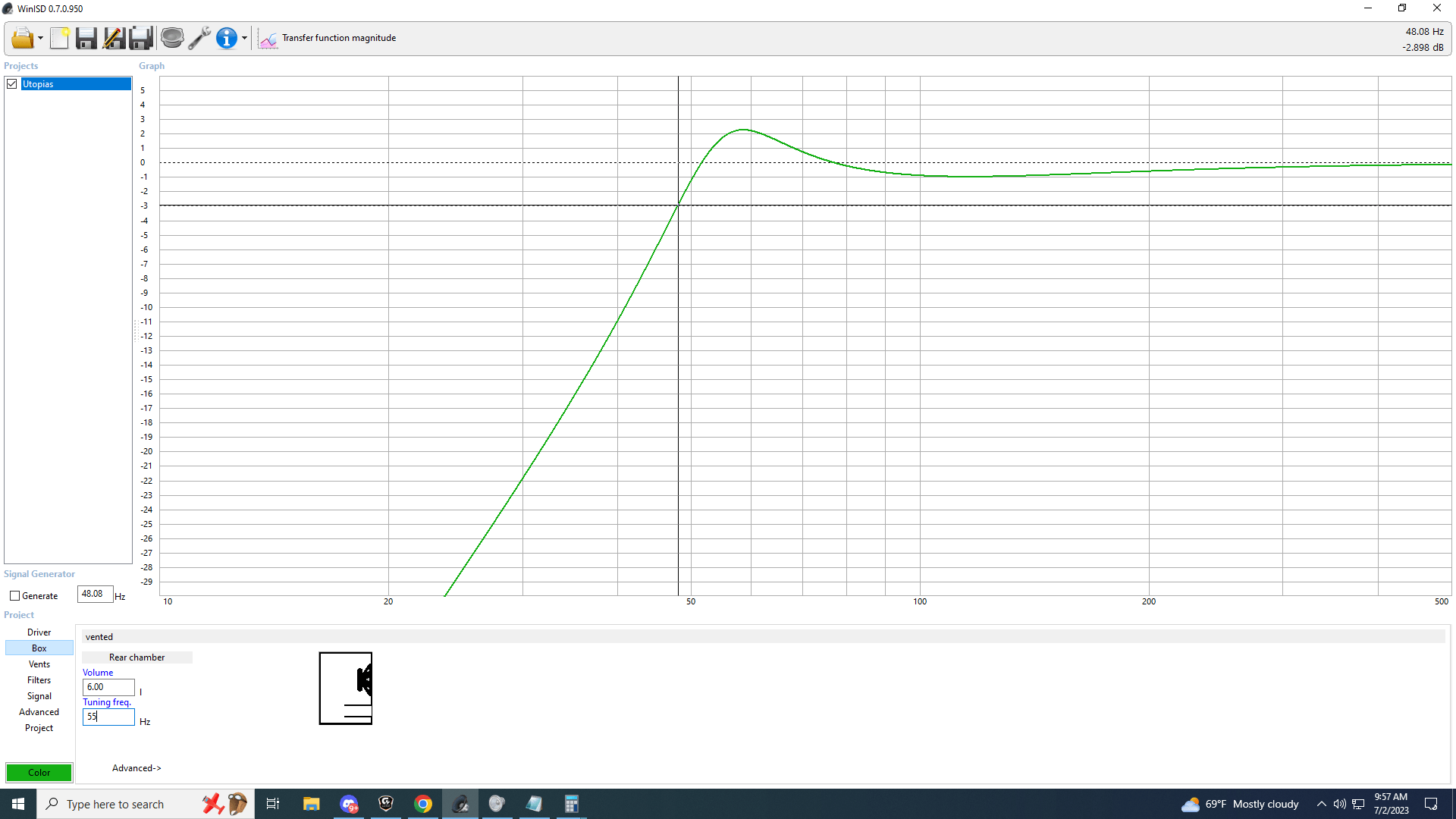Click the green Color swatch button
Image resolution: width=1456 pixels, height=819 pixels.
[x=39, y=773]
